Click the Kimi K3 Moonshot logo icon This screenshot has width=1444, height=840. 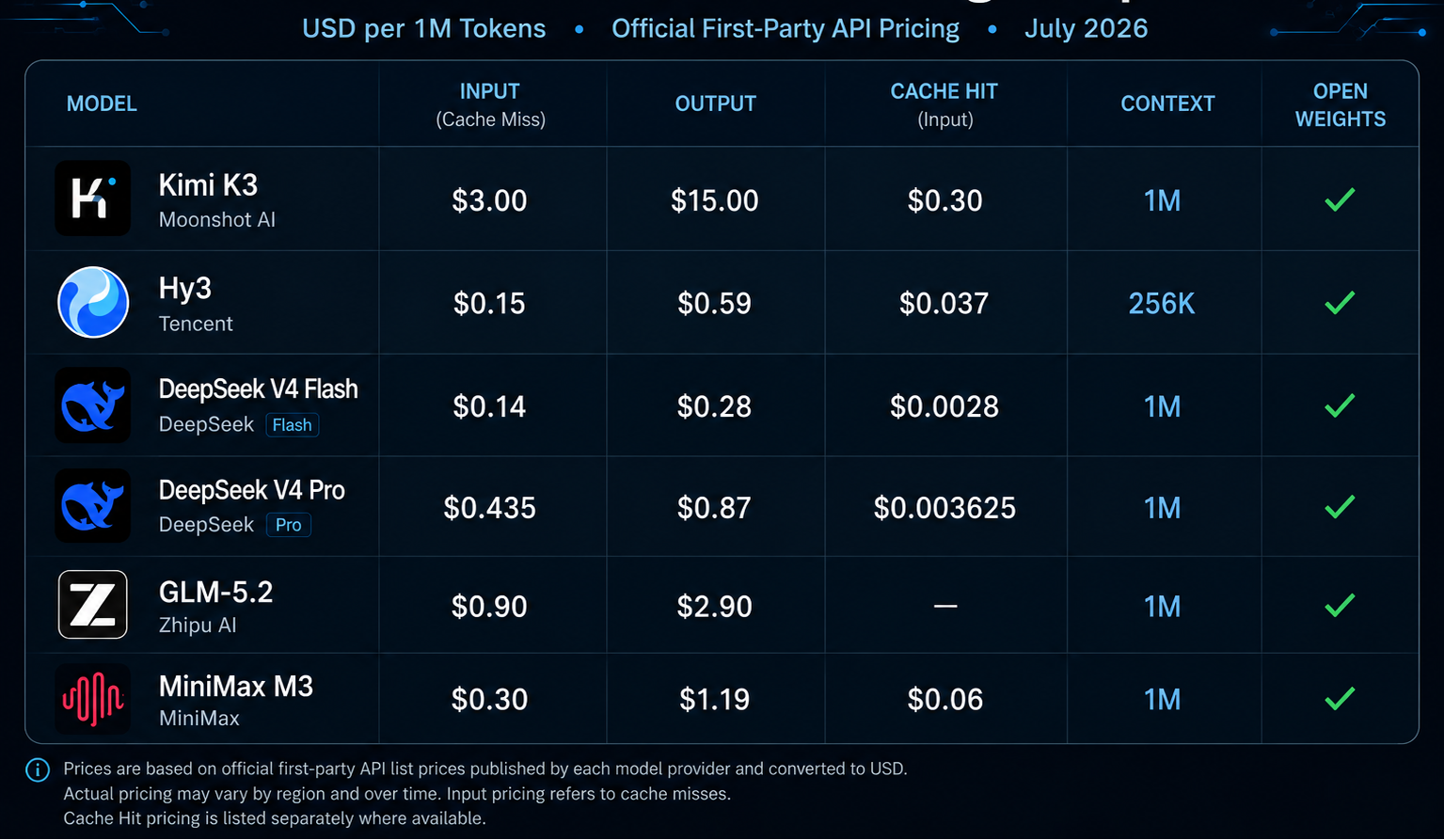pos(92,198)
